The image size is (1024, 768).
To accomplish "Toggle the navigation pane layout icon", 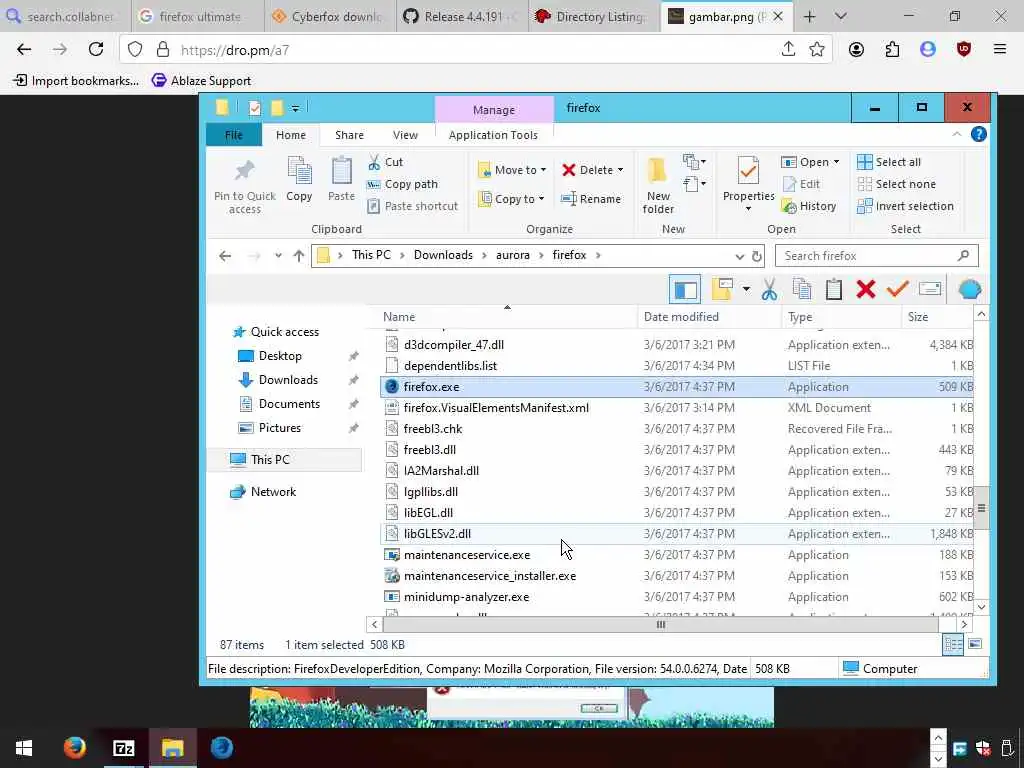I will (x=685, y=289).
